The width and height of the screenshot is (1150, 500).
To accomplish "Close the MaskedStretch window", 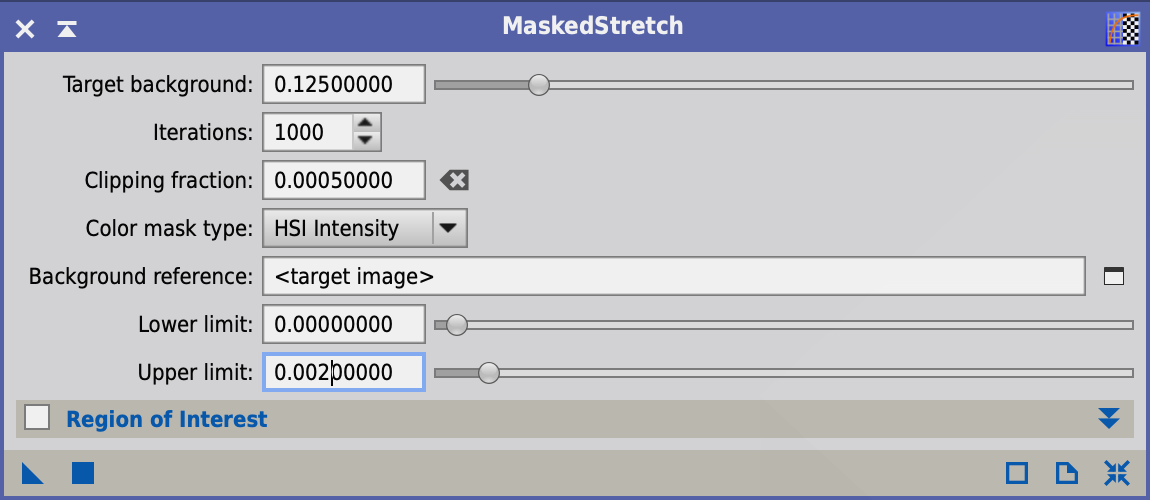I will 25,29.
